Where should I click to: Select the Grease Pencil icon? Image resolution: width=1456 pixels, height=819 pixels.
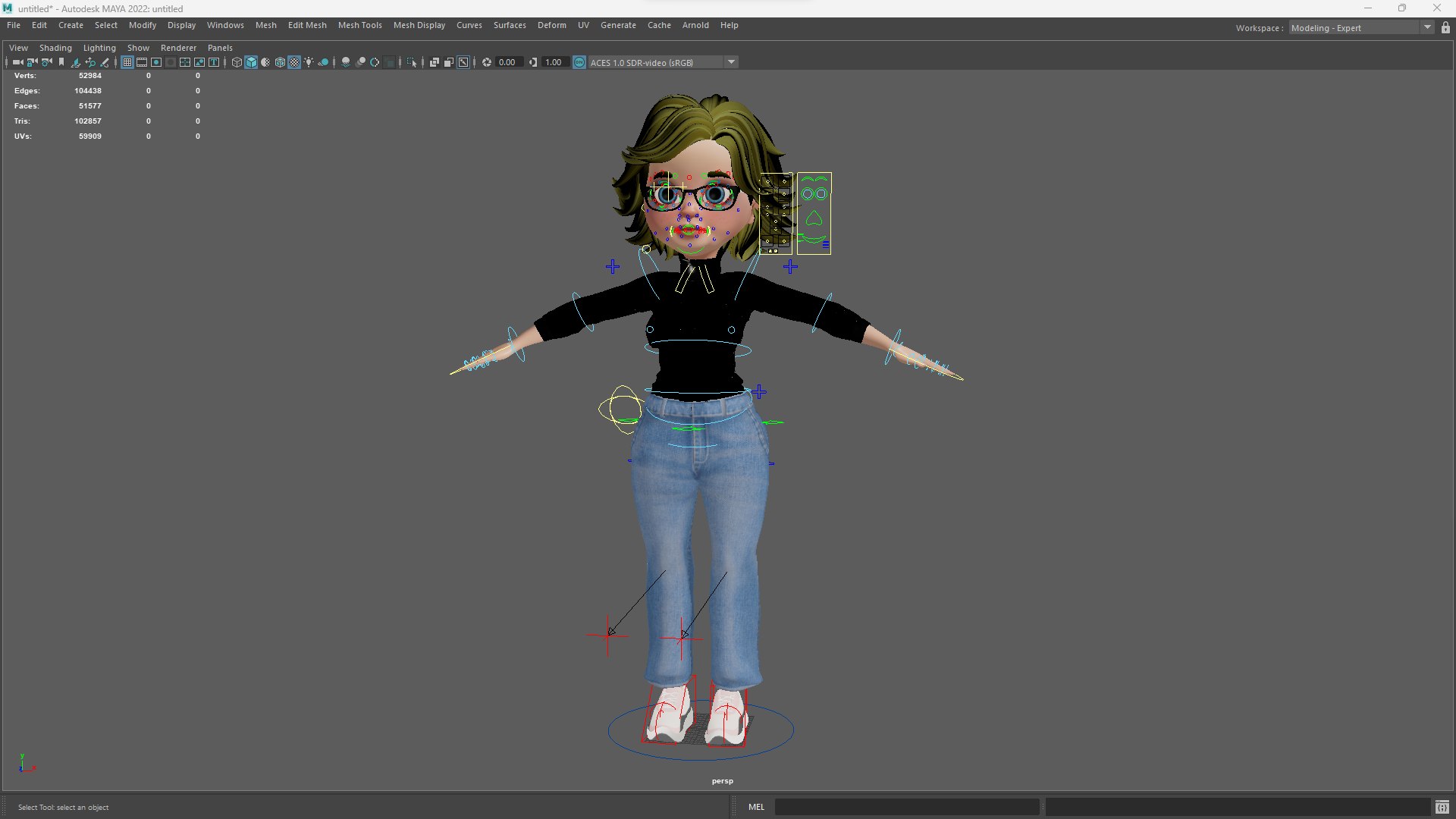105,62
